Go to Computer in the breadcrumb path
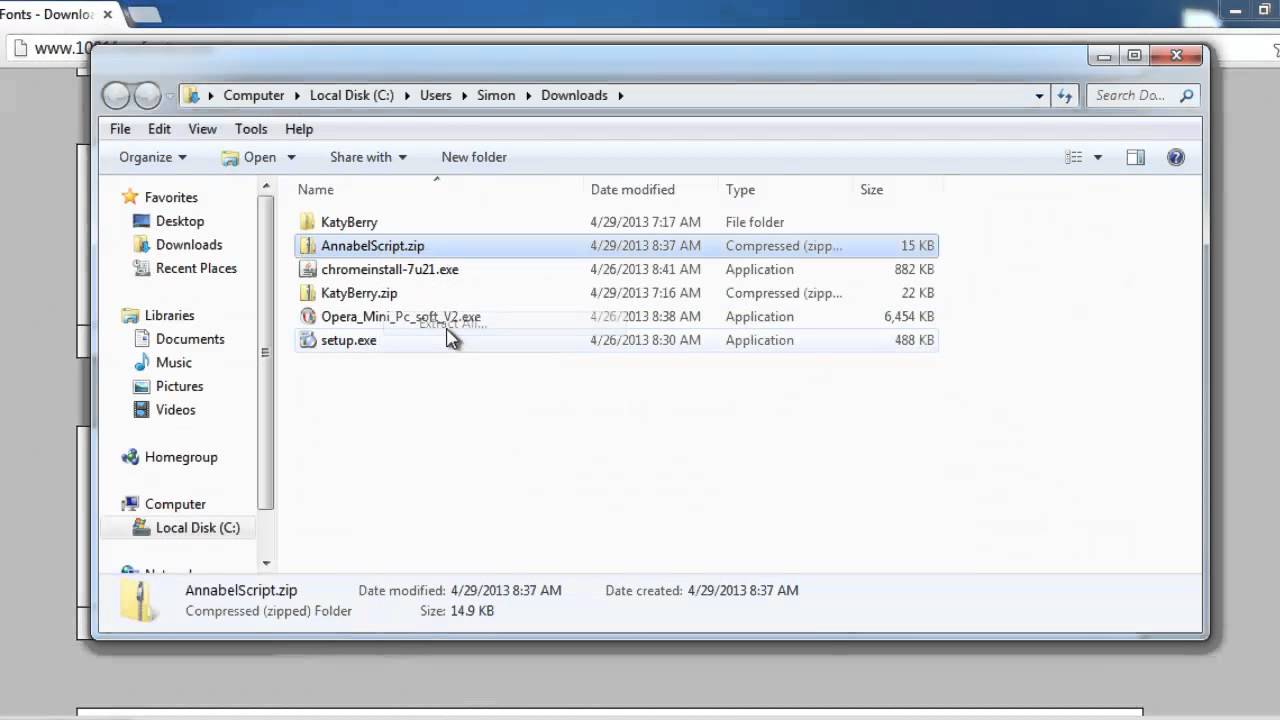The height and width of the screenshot is (720, 1280). [x=254, y=96]
